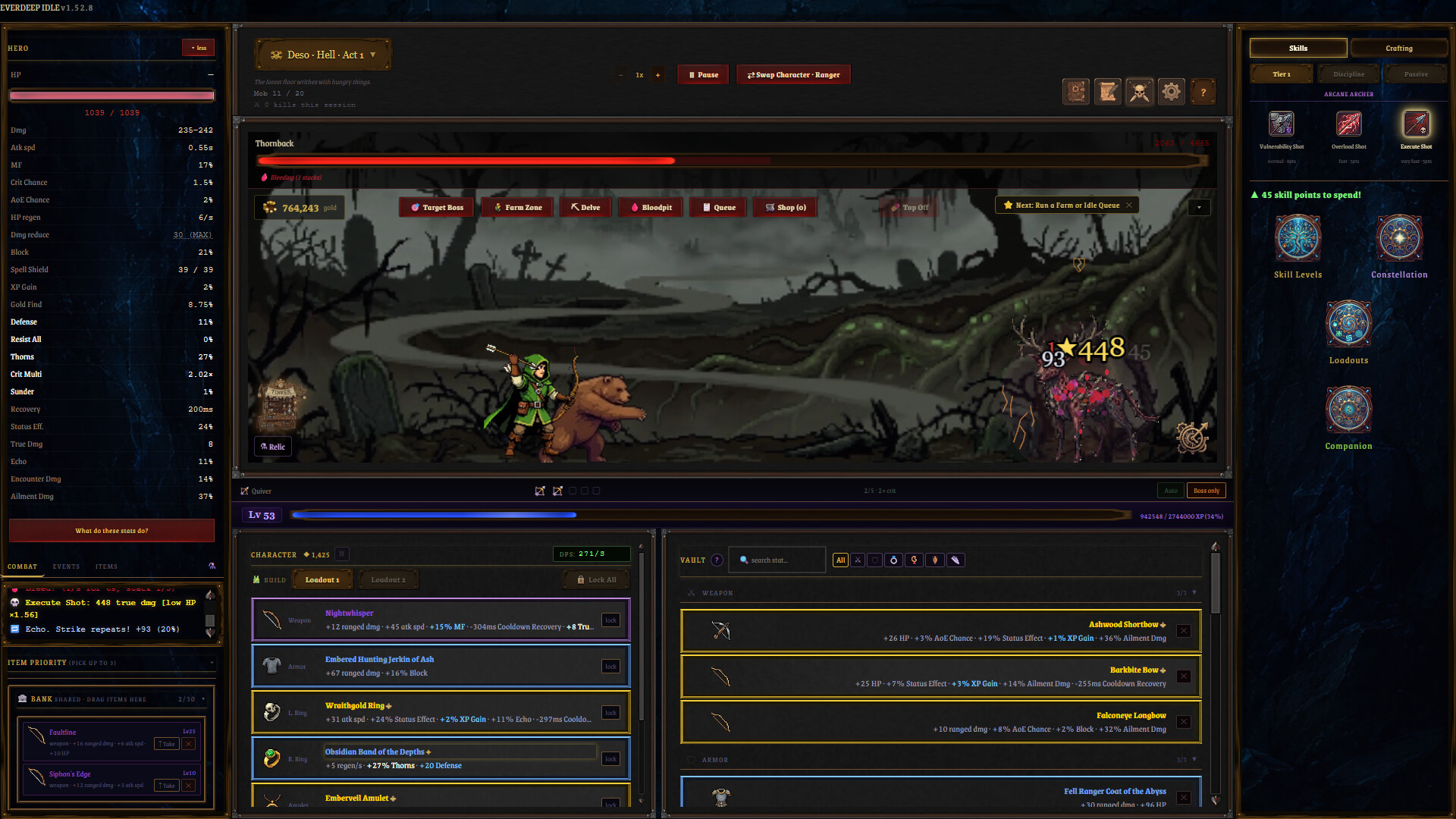1456x819 pixels.
Task: Click the vault search stat field
Action: [777, 560]
